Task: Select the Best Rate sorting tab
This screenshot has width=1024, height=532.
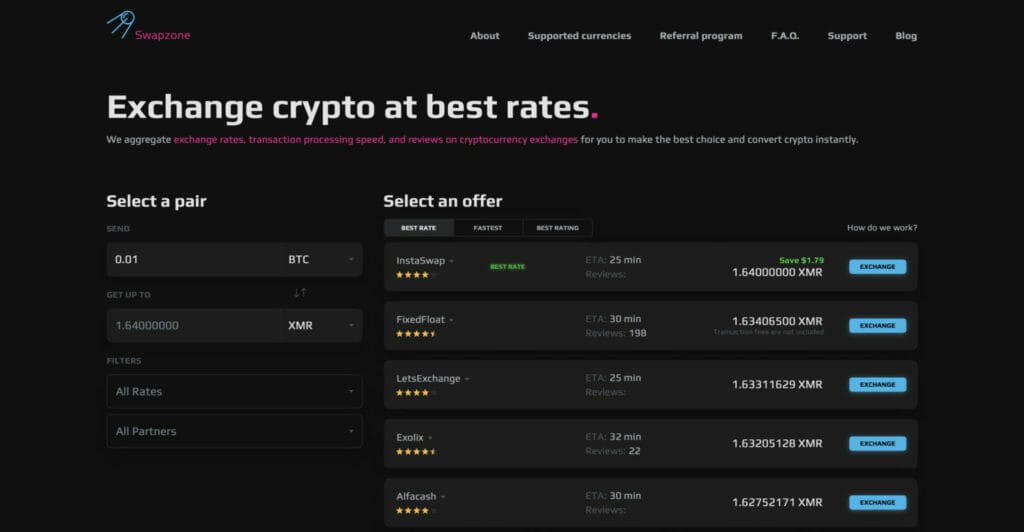Action: point(419,228)
